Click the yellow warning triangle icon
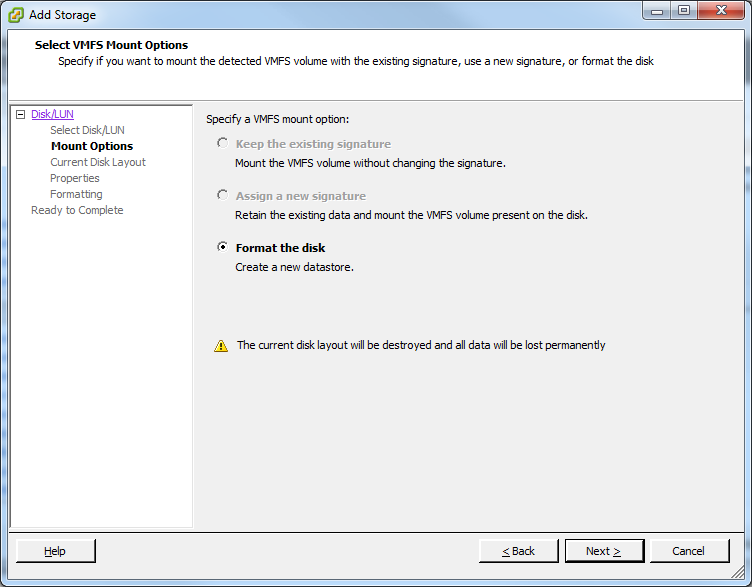Image resolution: width=752 pixels, height=587 pixels. [221, 346]
